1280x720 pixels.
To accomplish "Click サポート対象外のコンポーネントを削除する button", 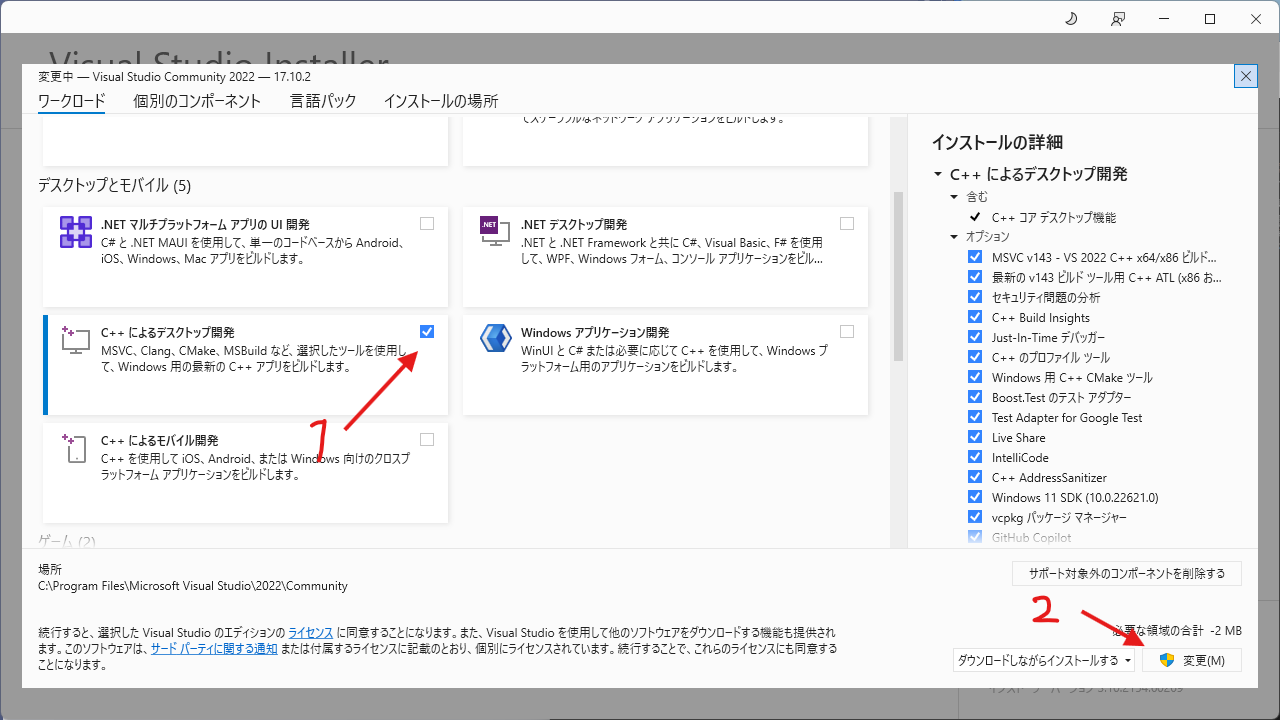I will click(1127, 574).
